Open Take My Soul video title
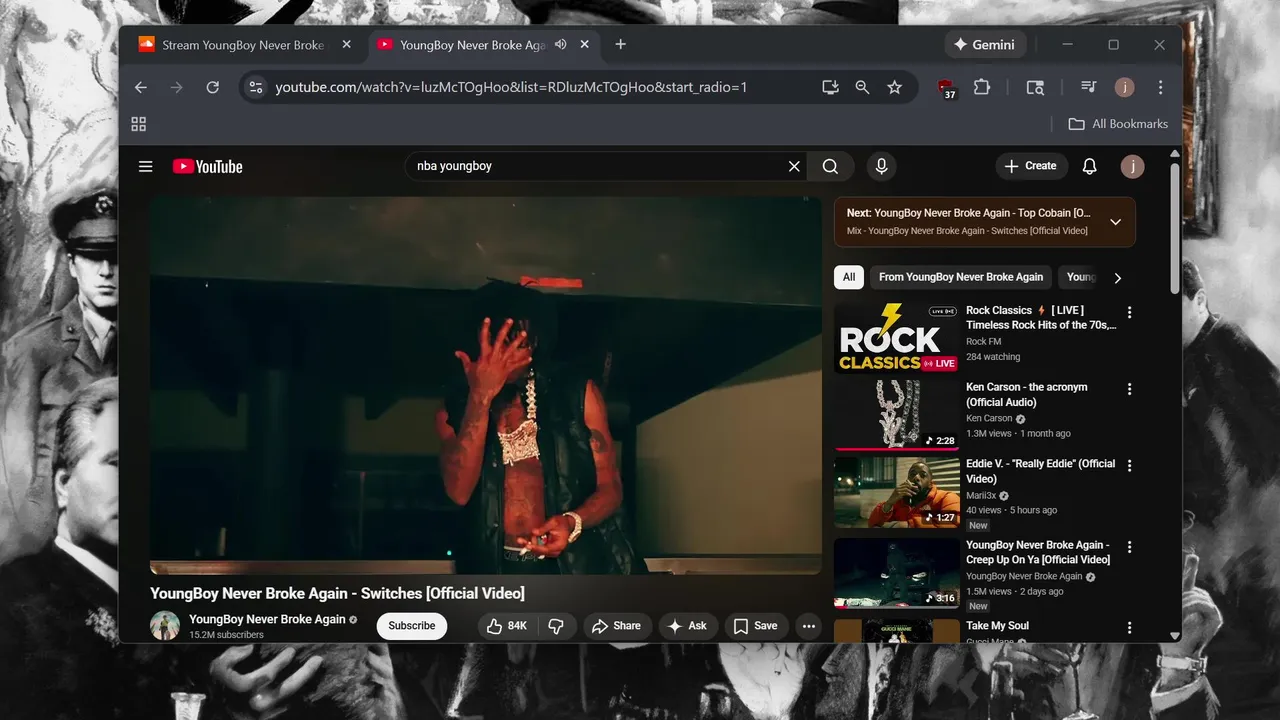1280x720 pixels. pyautogui.click(x=997, y=626)
